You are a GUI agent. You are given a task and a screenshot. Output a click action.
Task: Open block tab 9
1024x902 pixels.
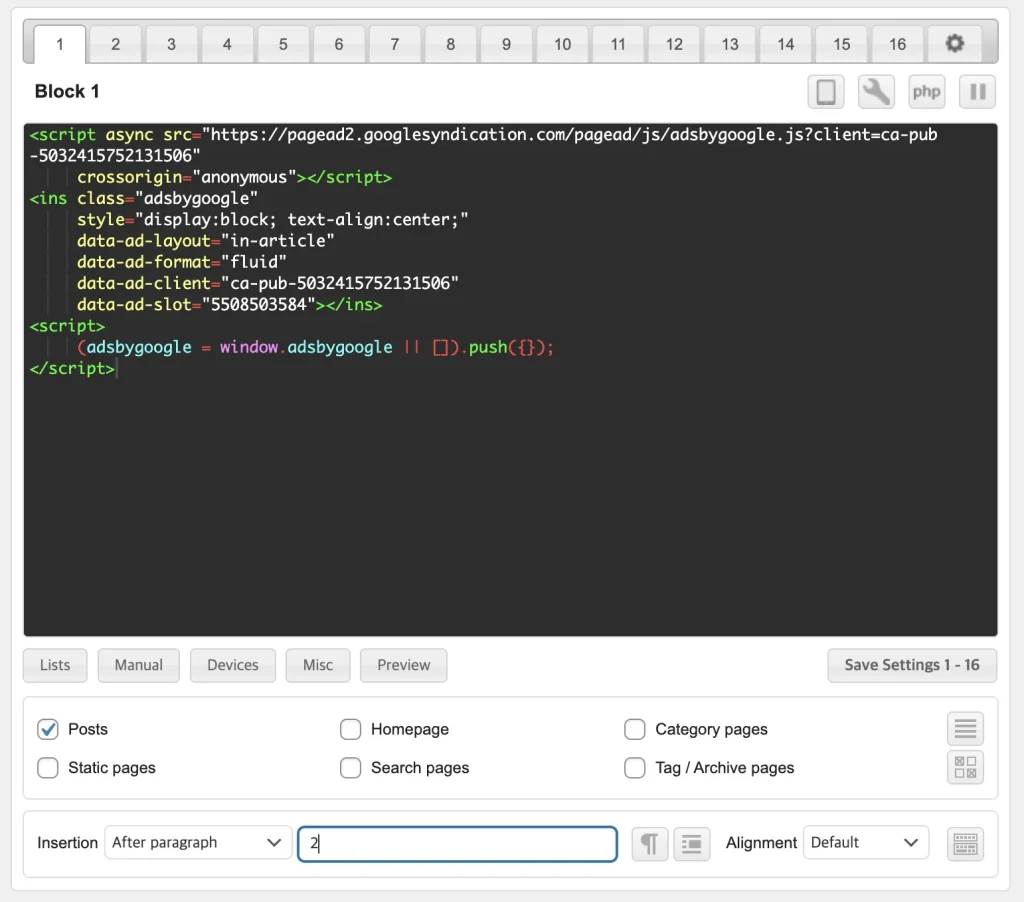(x=506, y=44)
